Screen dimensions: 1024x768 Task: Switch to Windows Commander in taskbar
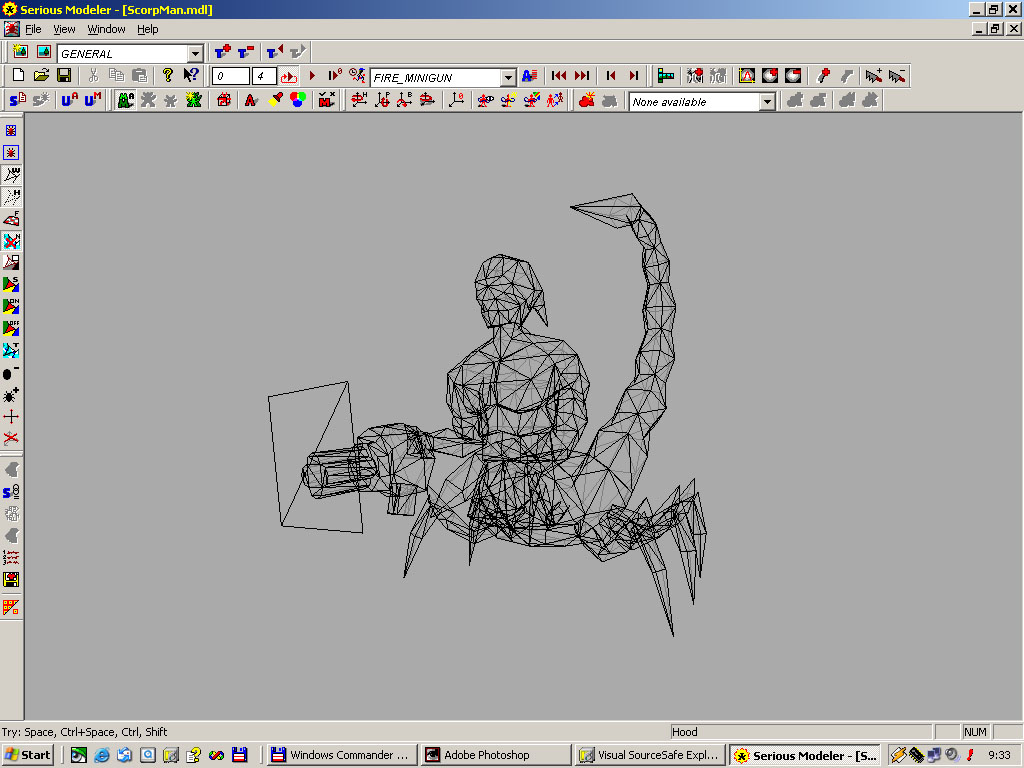pos(342,755)
